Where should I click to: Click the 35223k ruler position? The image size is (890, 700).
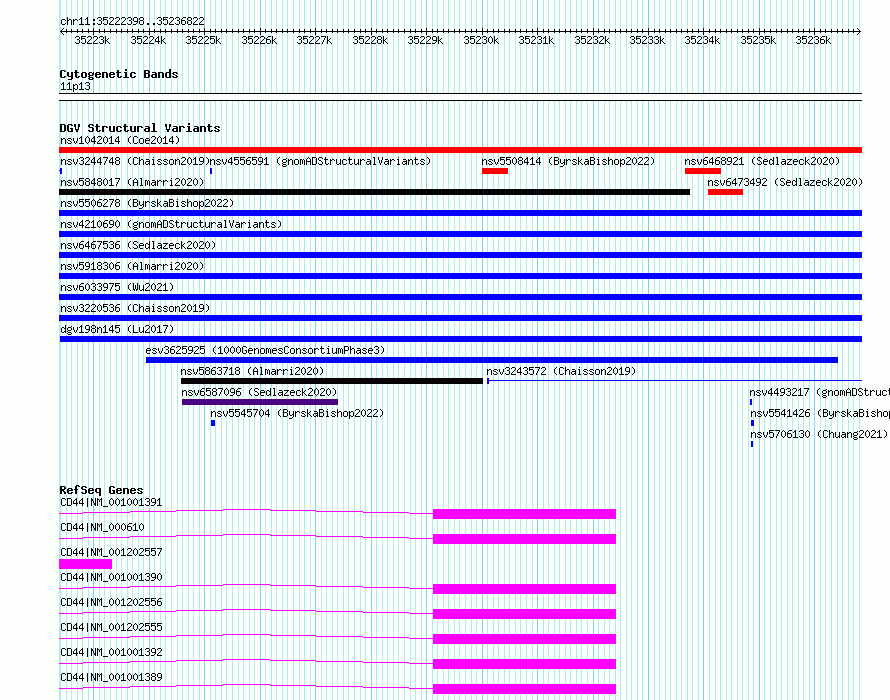(x=92, y=40)
